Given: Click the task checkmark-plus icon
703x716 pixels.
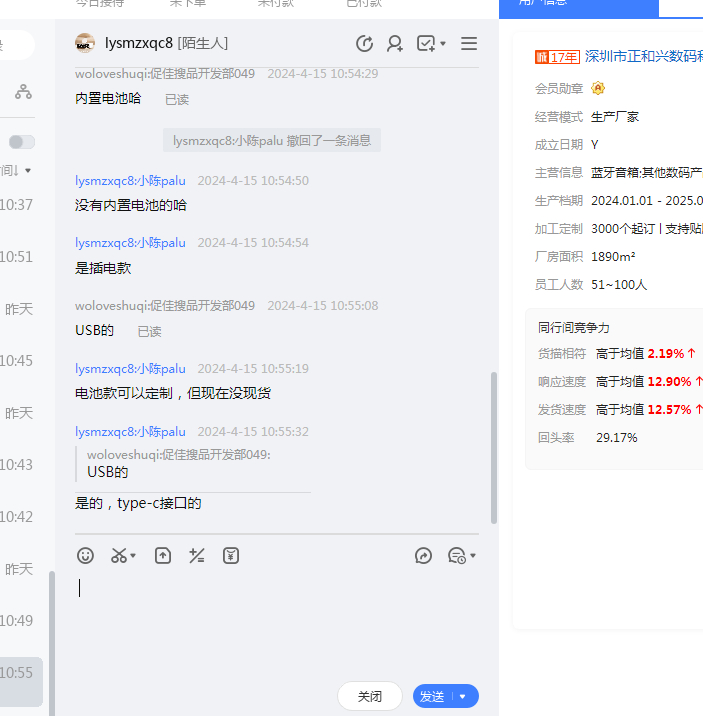Looking at the screenshot, I should [x=426, y=43].
